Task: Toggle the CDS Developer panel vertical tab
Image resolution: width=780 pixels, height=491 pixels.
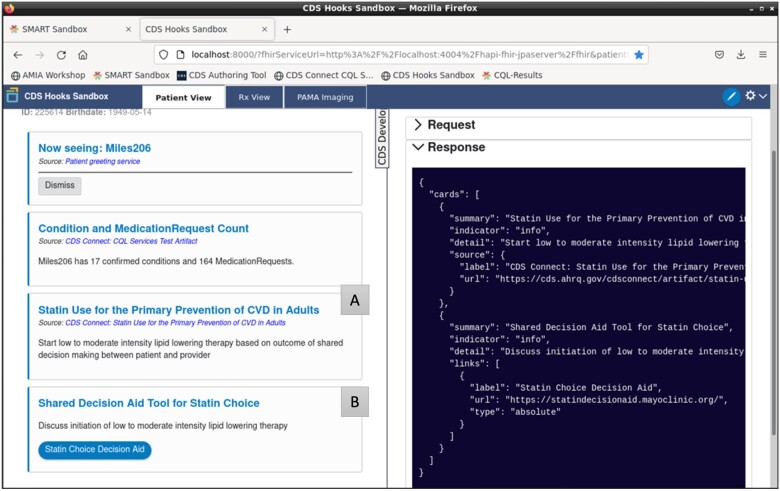Action: [x=382, y=138]
